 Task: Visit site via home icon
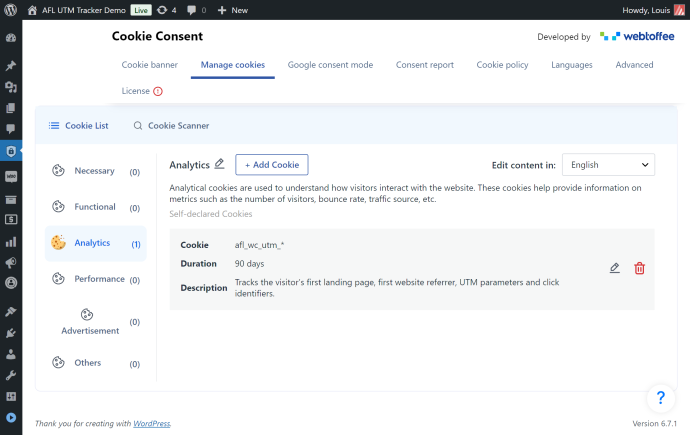point(32,10)
